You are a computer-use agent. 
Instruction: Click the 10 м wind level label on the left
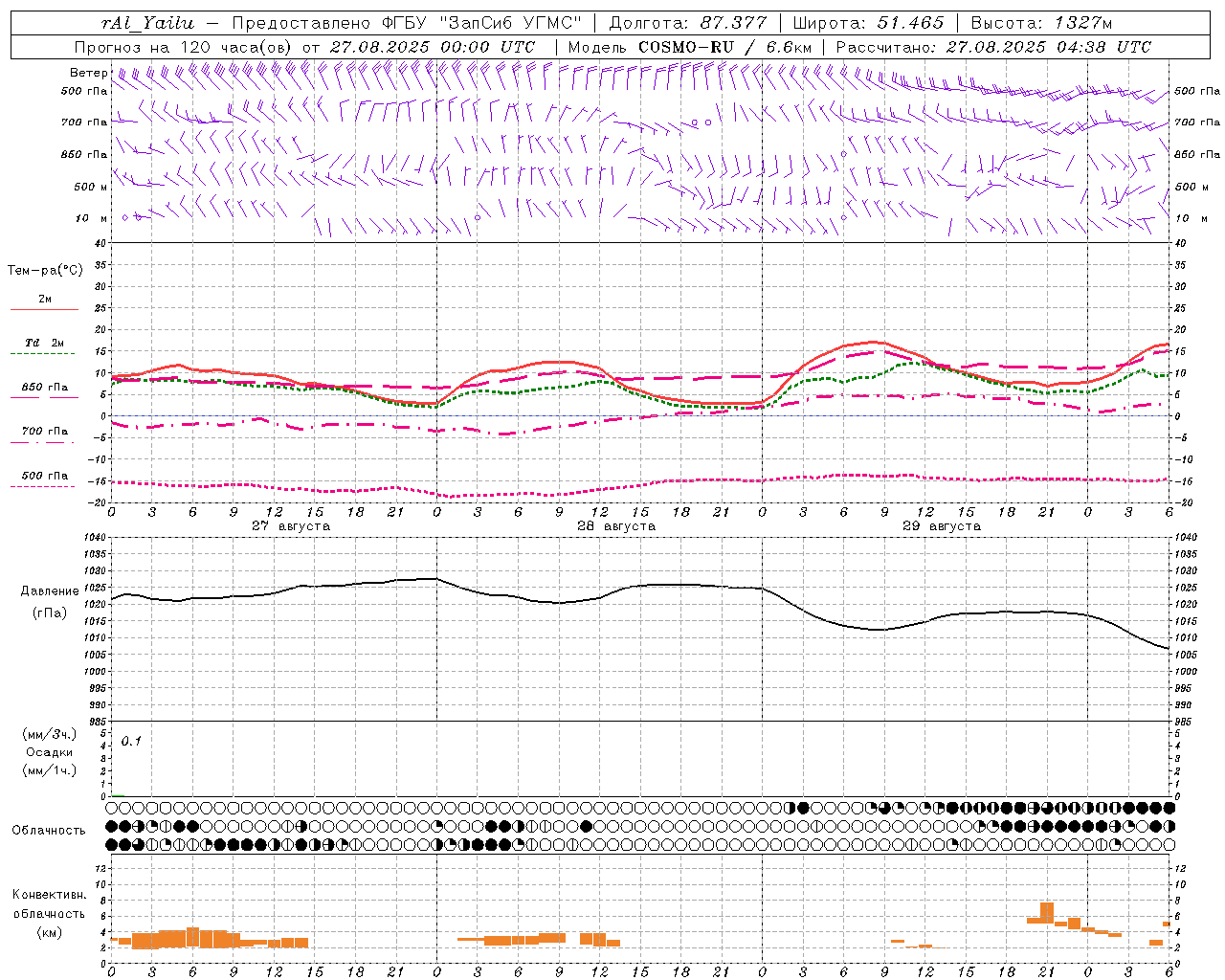pyautogui.click(x=91, y=218)
